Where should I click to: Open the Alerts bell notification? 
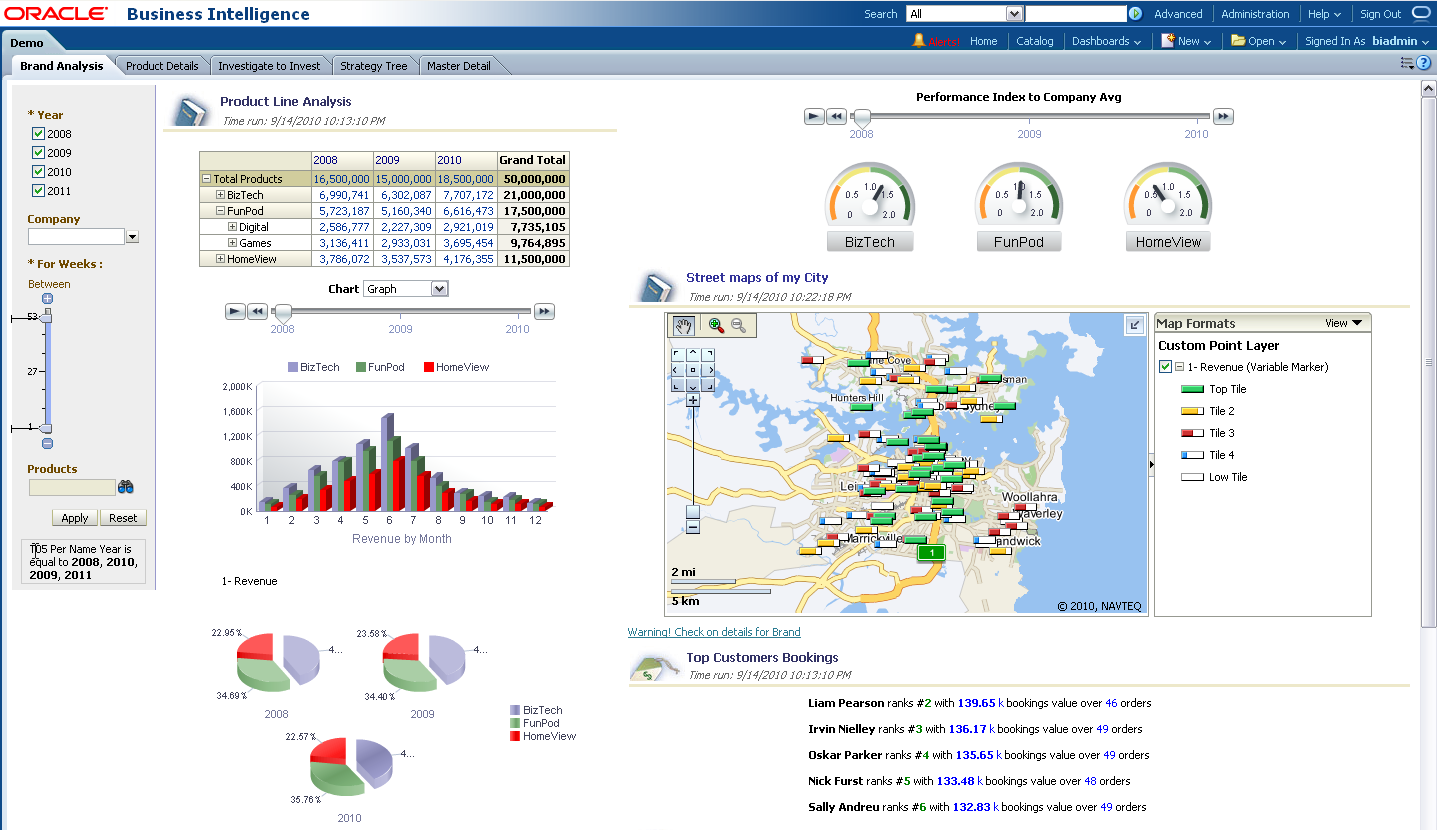[919, 41]
